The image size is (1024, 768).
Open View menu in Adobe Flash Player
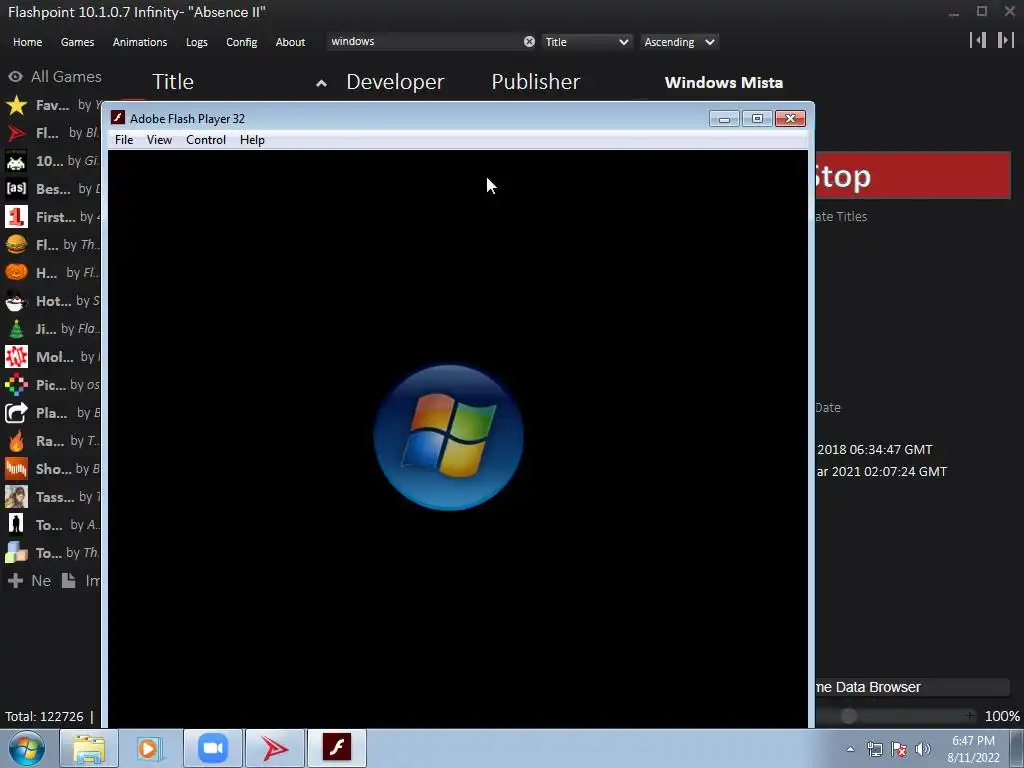159,140
